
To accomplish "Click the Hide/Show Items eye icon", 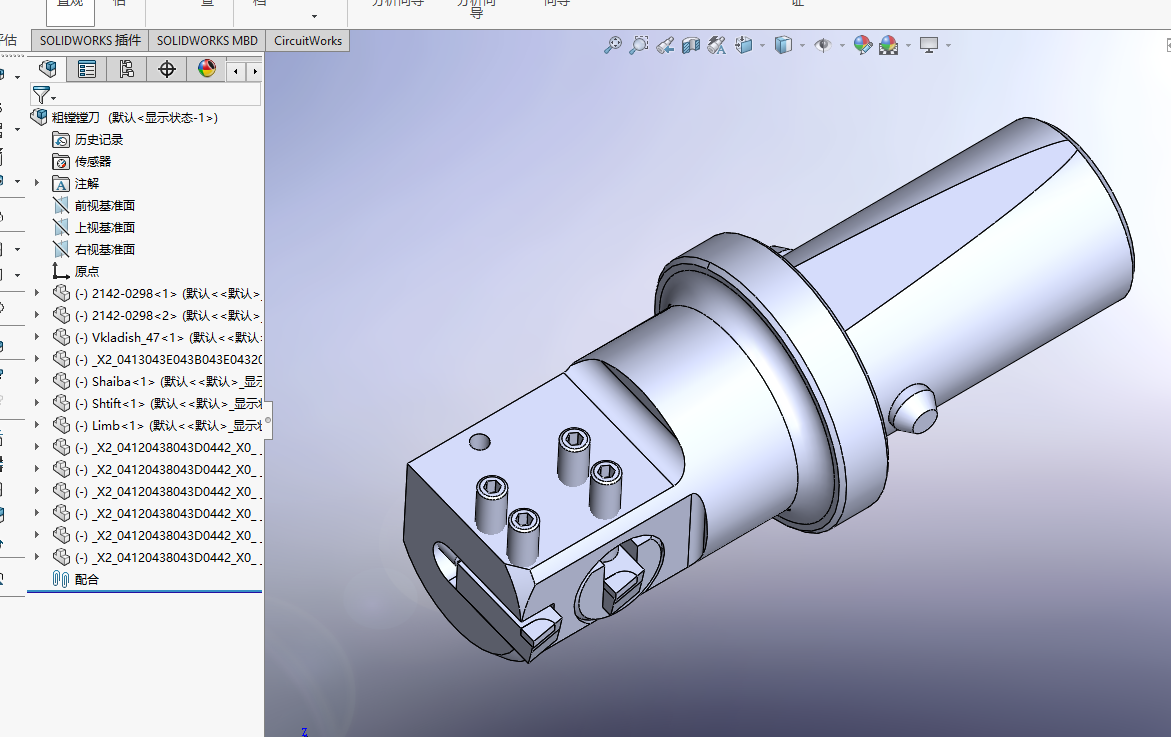I will (823, 46).
